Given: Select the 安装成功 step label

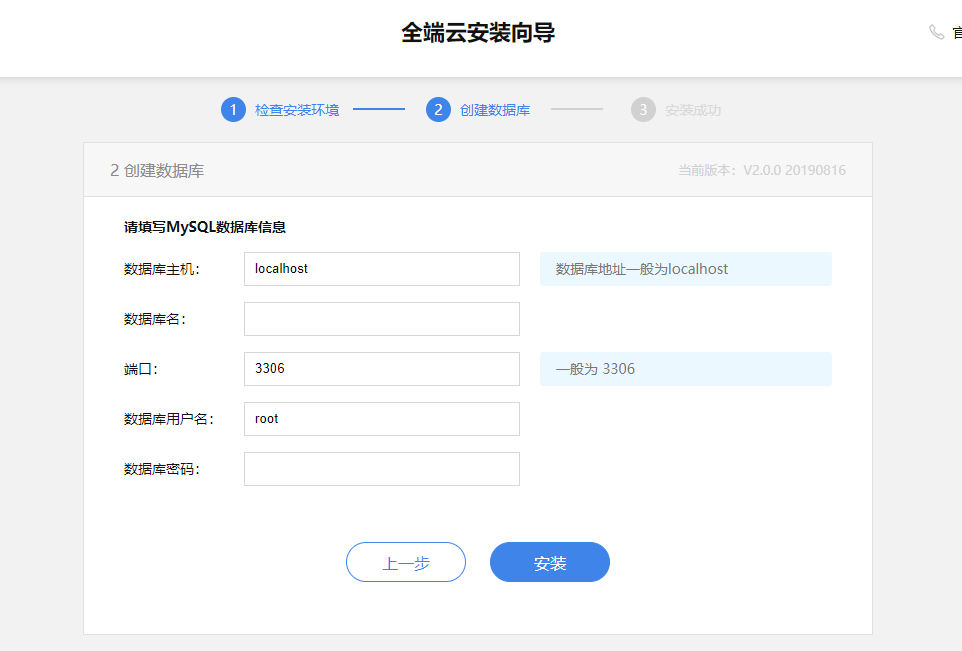Looking at the screenshot, I should [693, 110].
